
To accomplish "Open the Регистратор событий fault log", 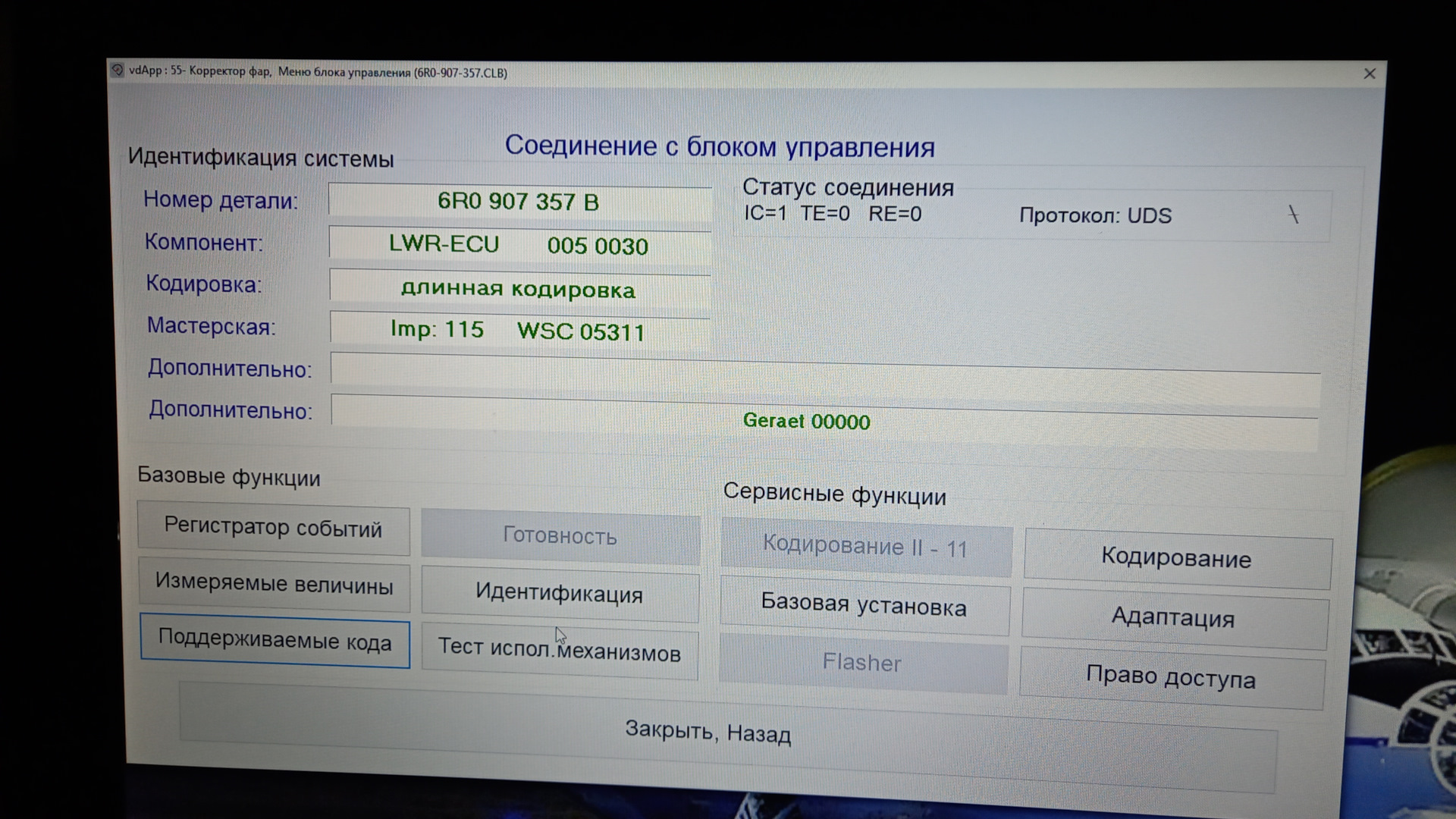I will [x=273, y=529].
